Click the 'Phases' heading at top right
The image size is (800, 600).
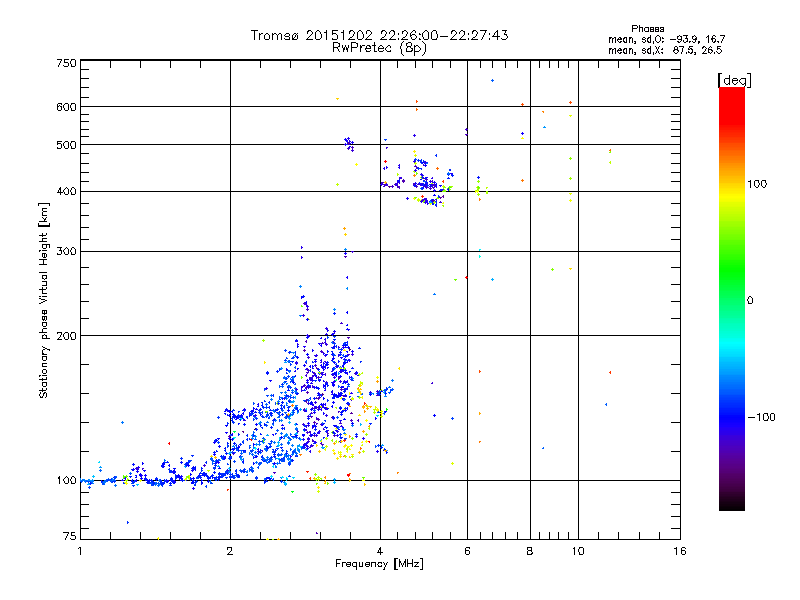pyautogui.click(x=647, y=29)
